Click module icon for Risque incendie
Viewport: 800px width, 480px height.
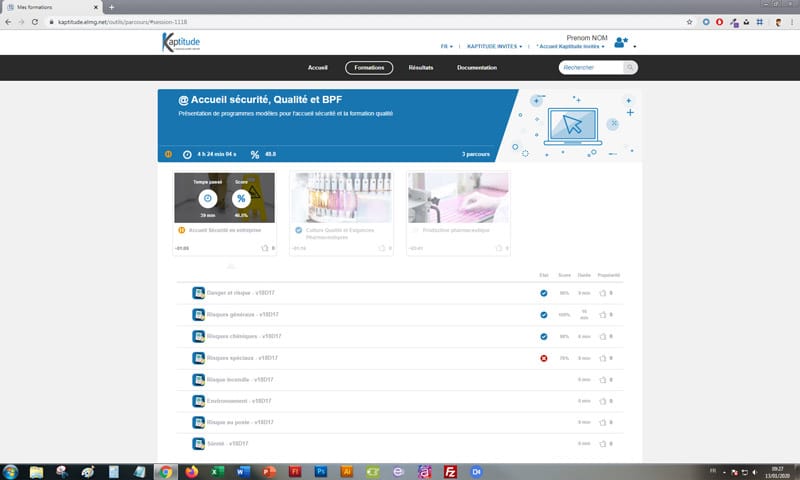coord(198,379)
